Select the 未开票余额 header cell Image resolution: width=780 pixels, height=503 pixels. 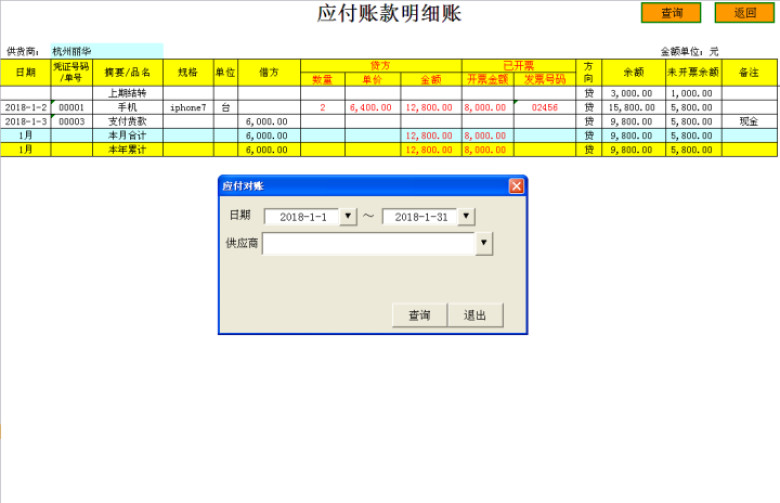pyautogui.click(x=693, y=73)
